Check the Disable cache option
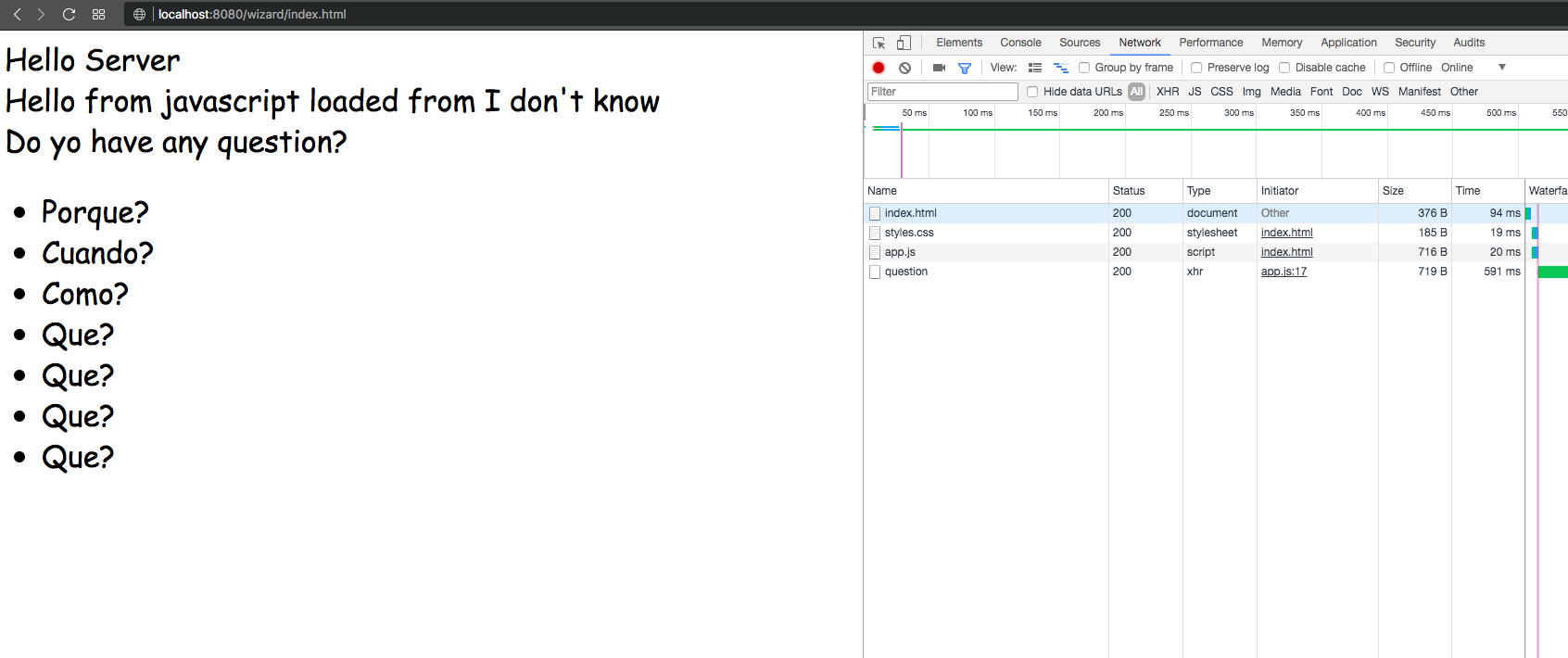This screenshot has height=658, width=1568. [x=1284, y=68]
